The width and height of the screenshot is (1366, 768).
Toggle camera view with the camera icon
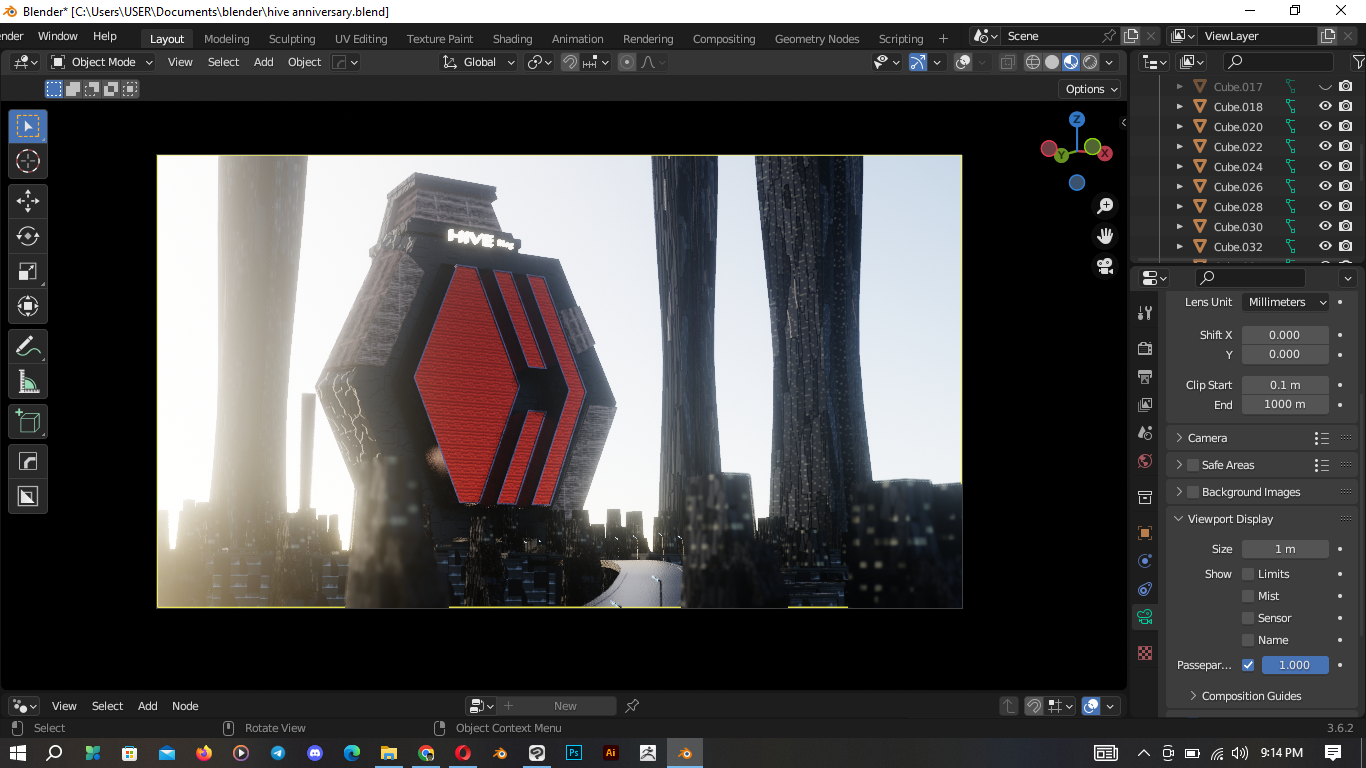[1105, 266]
